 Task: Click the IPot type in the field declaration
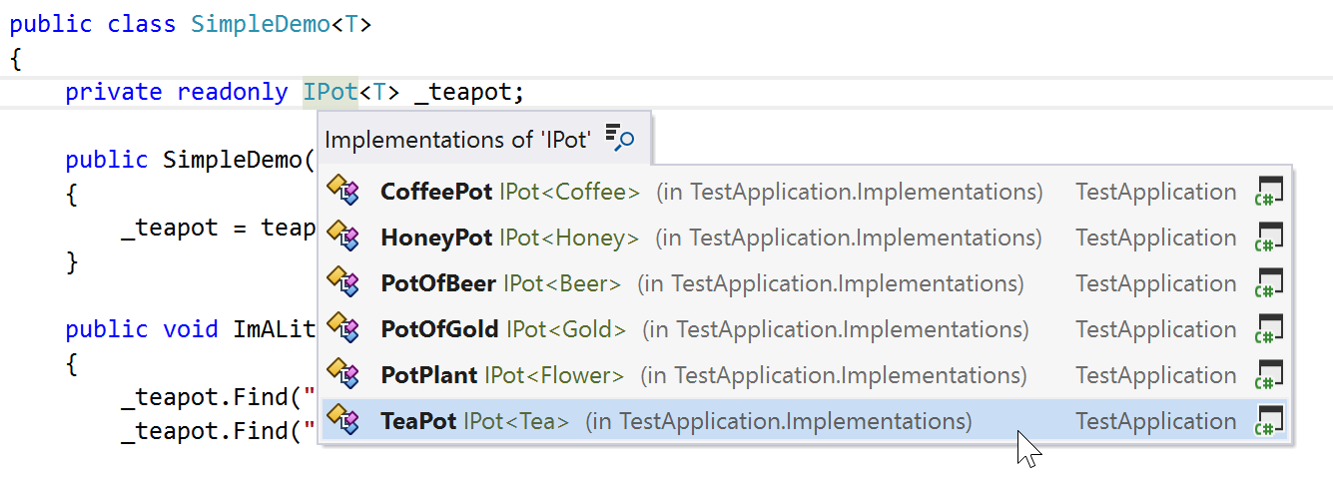(330, 92)
